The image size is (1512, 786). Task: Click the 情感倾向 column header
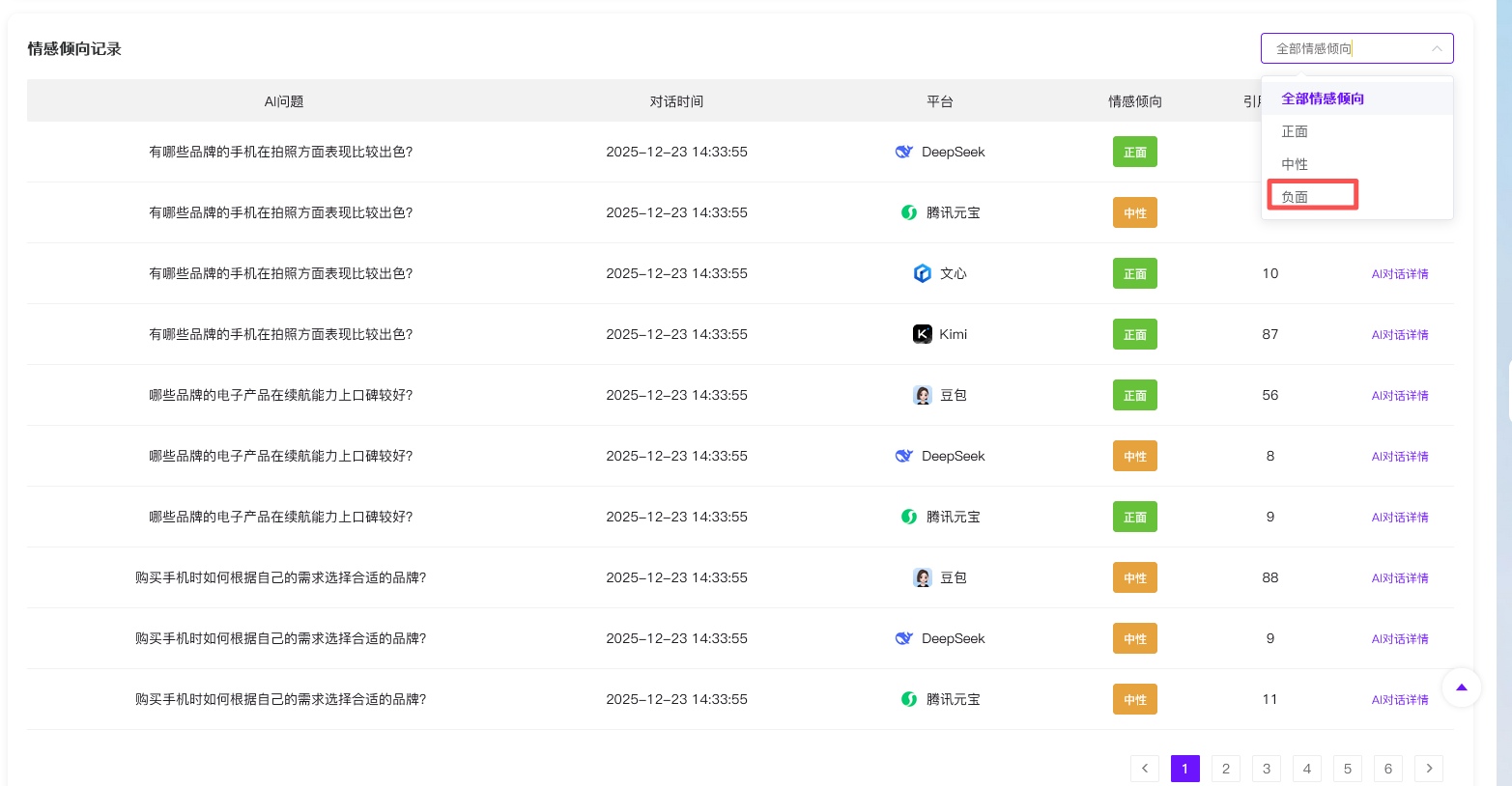pyautogui.click(x=1134, y=101)
